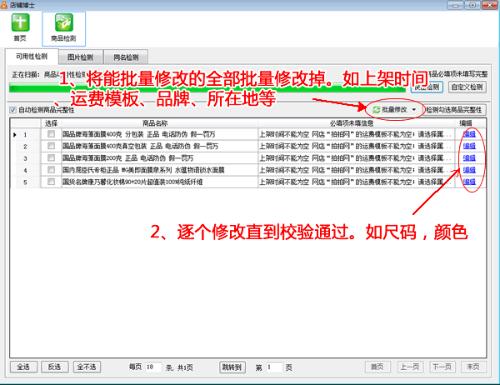500x385 pixels.
Task: Toggle 自动检测商品完整性 checkbox
Action: click(13, 110)
